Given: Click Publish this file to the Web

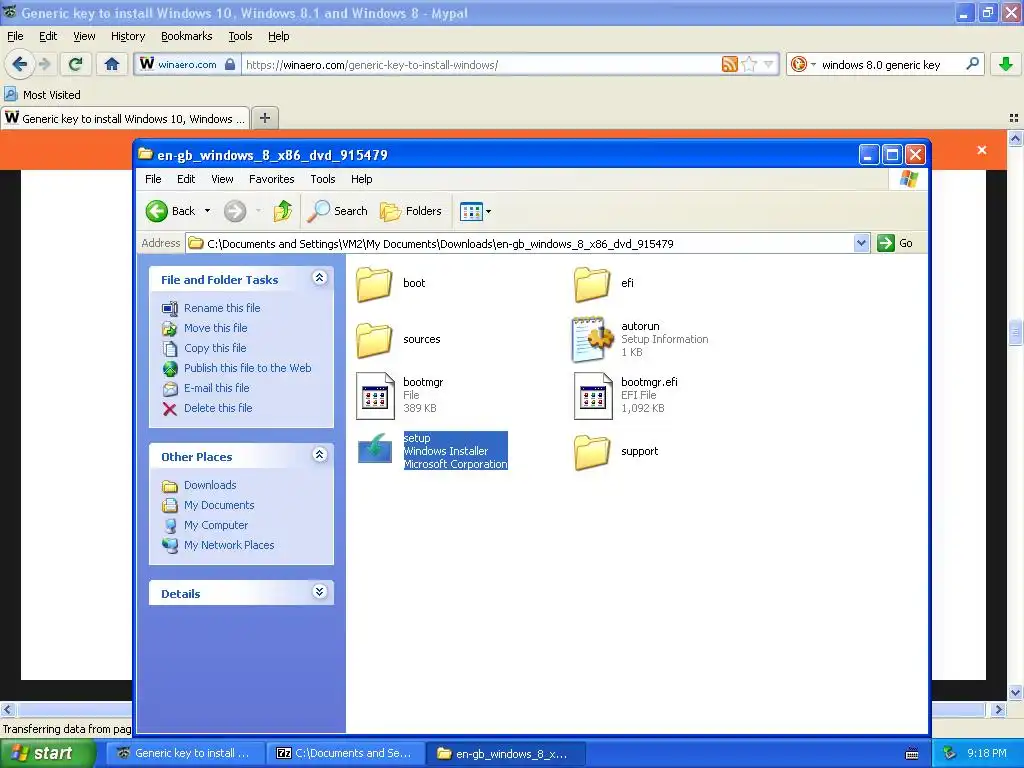Looking at the screenshot, I should (247, 368).
